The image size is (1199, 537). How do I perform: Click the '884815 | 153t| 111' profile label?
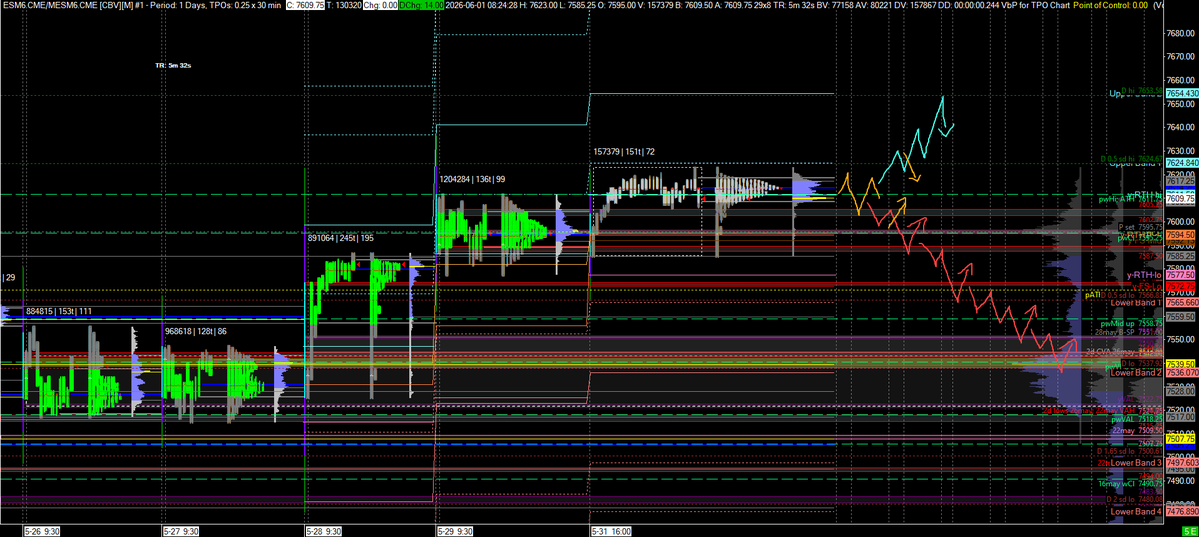click(59, 311)
